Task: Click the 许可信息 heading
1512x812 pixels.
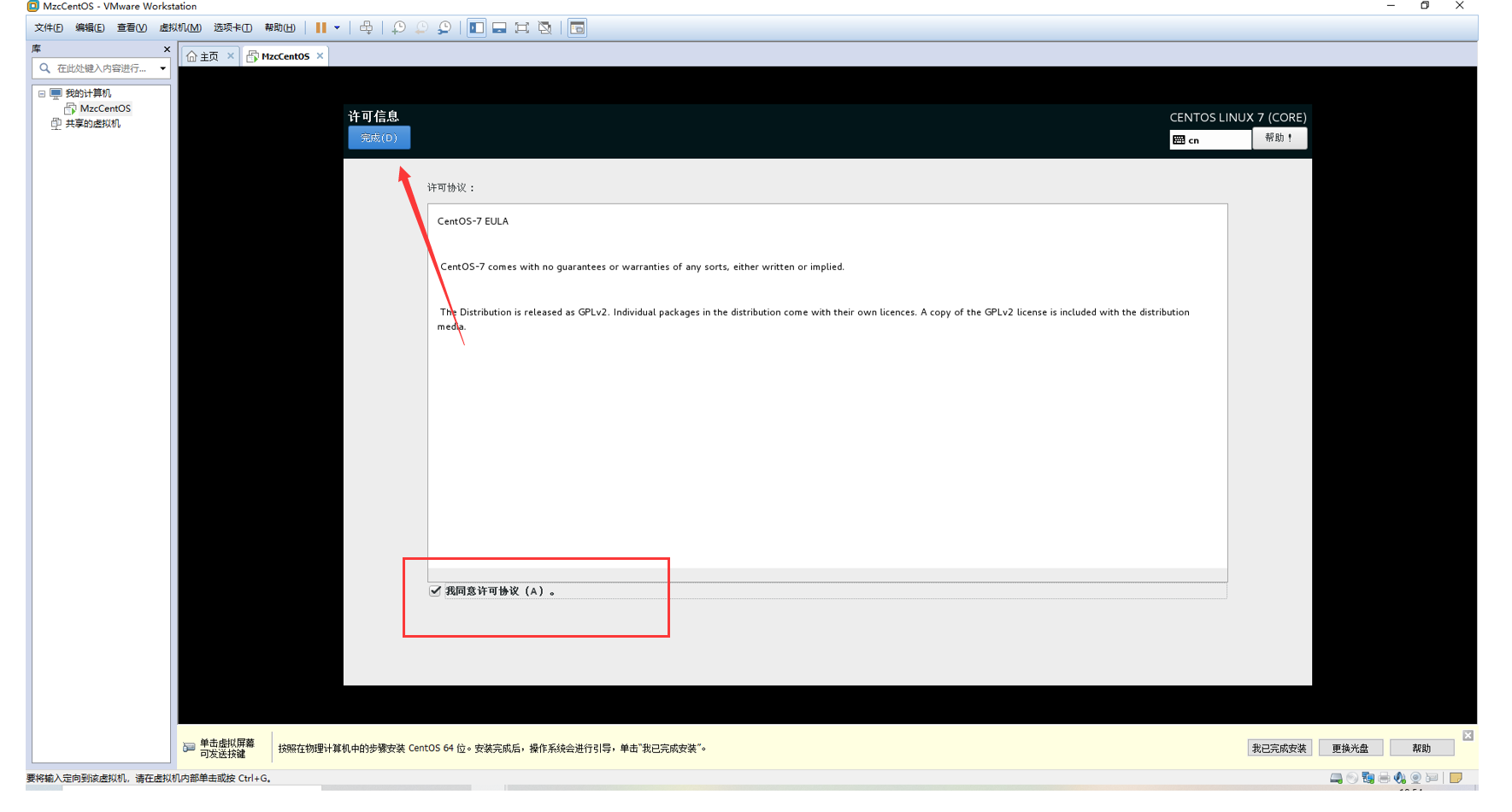Action: point(374,116)
